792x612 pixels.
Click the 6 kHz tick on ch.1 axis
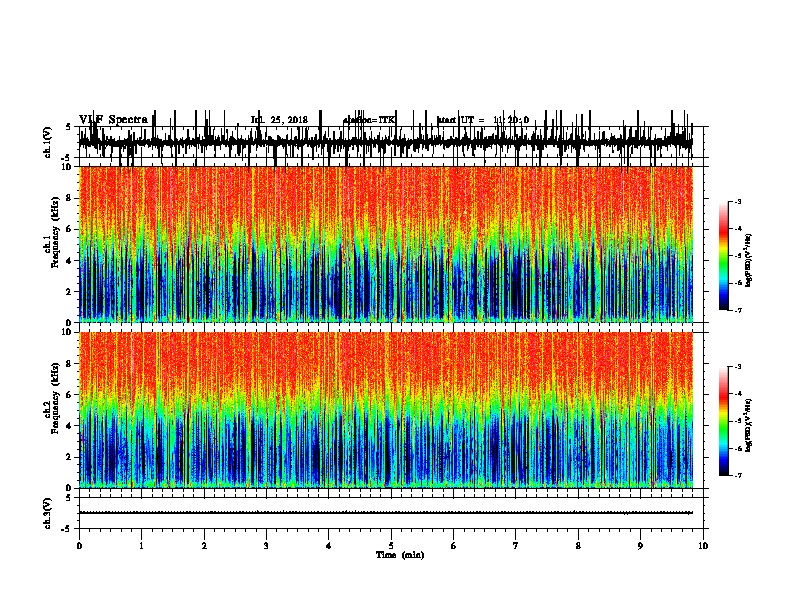(x=69, y=229)
